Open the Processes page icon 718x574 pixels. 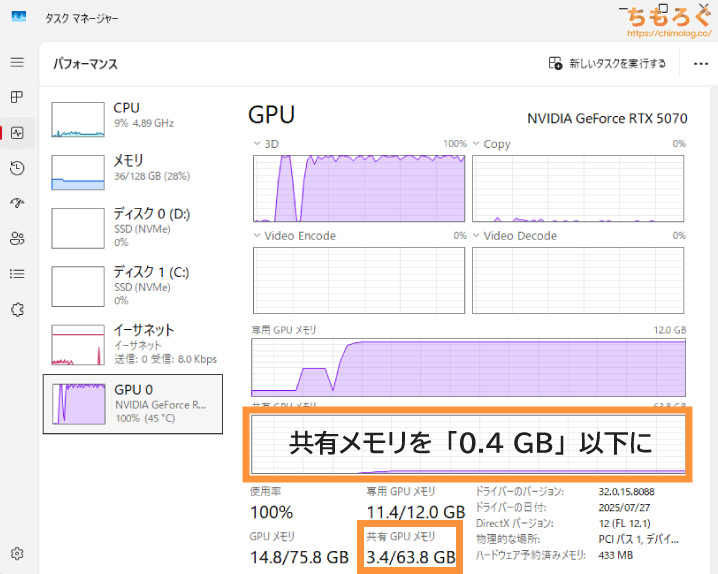[17, 97]
